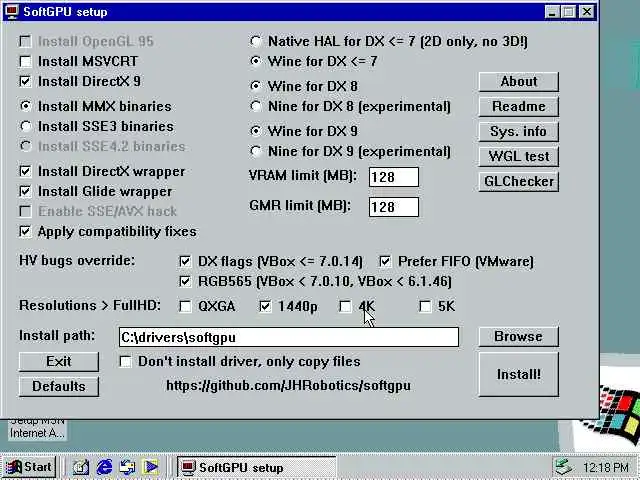Toggle Install DirectX wrapper checkbox
640x480 pixels.
click(x=25, y=171)
